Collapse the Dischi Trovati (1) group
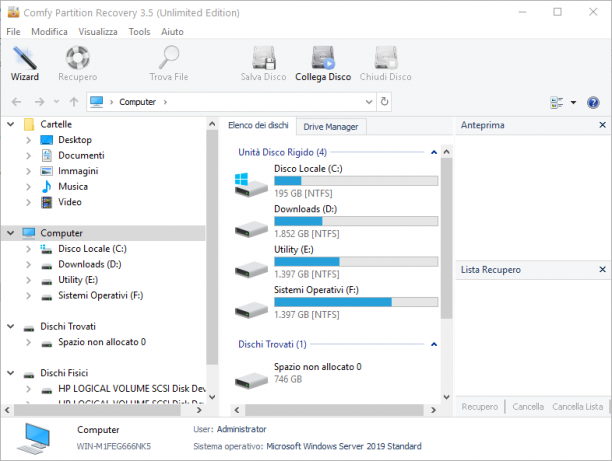Viewport: 612px width, 461px height. coord(434,344)
